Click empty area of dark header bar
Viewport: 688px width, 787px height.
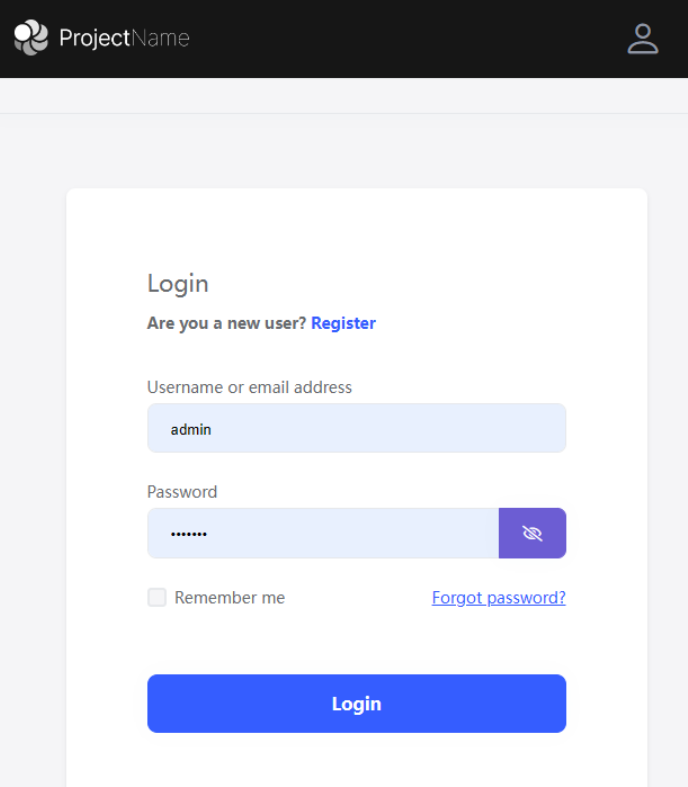(401, 39)
